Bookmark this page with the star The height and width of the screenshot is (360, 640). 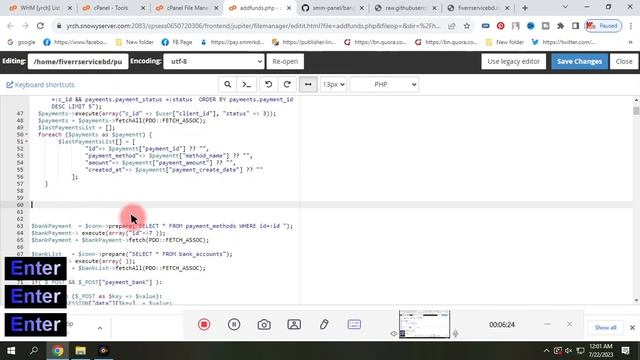point(467,26)
